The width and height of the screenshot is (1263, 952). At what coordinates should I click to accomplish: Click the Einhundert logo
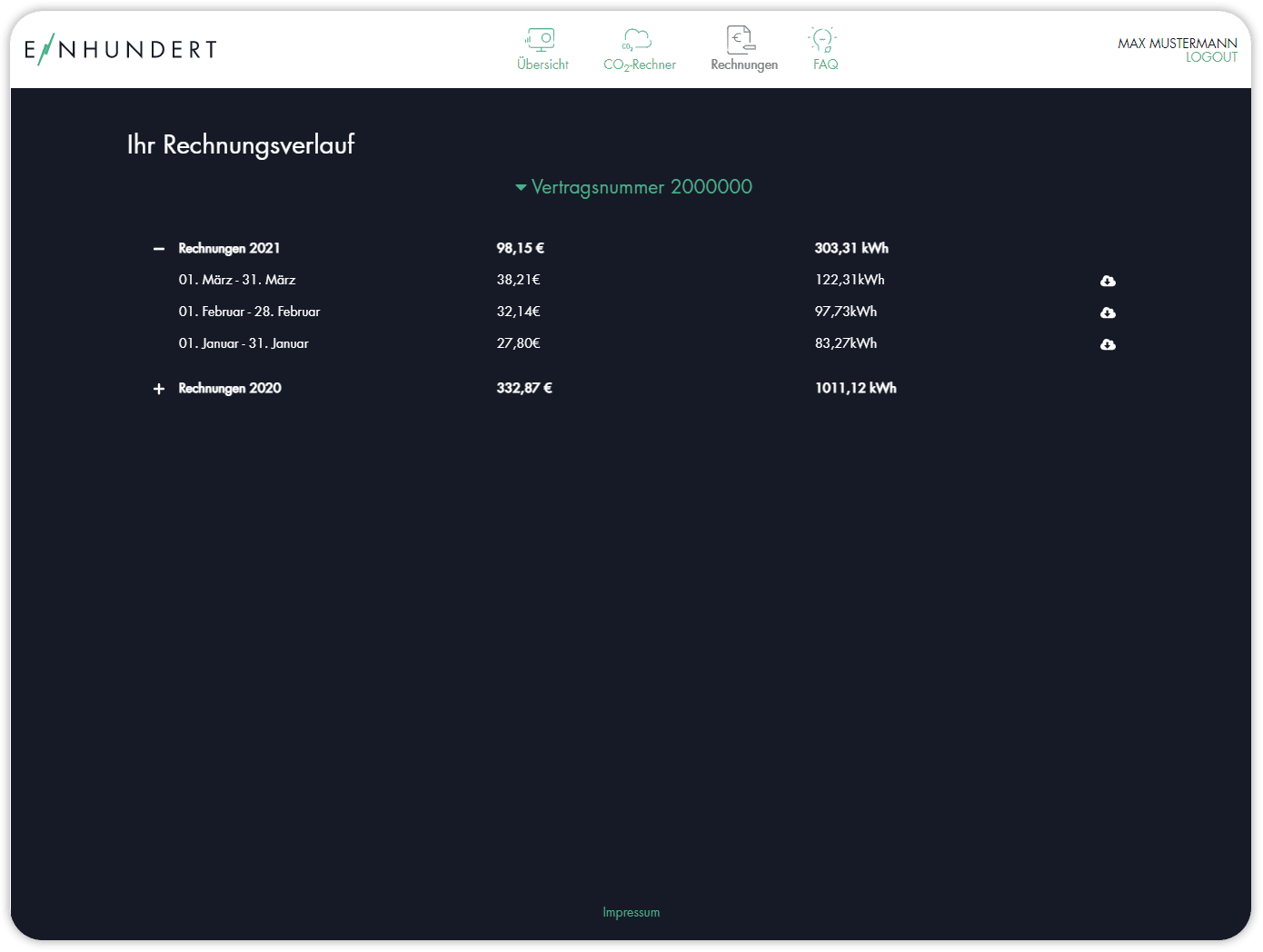[x=121, y=49]
